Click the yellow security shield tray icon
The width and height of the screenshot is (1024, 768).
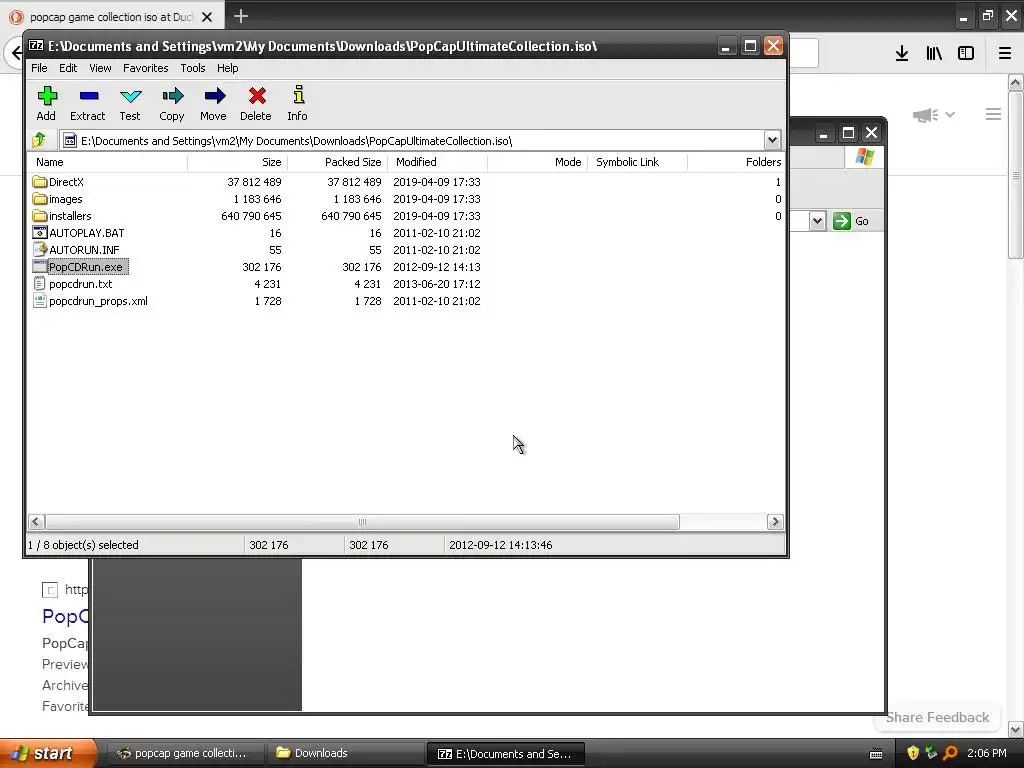point(913,753)
